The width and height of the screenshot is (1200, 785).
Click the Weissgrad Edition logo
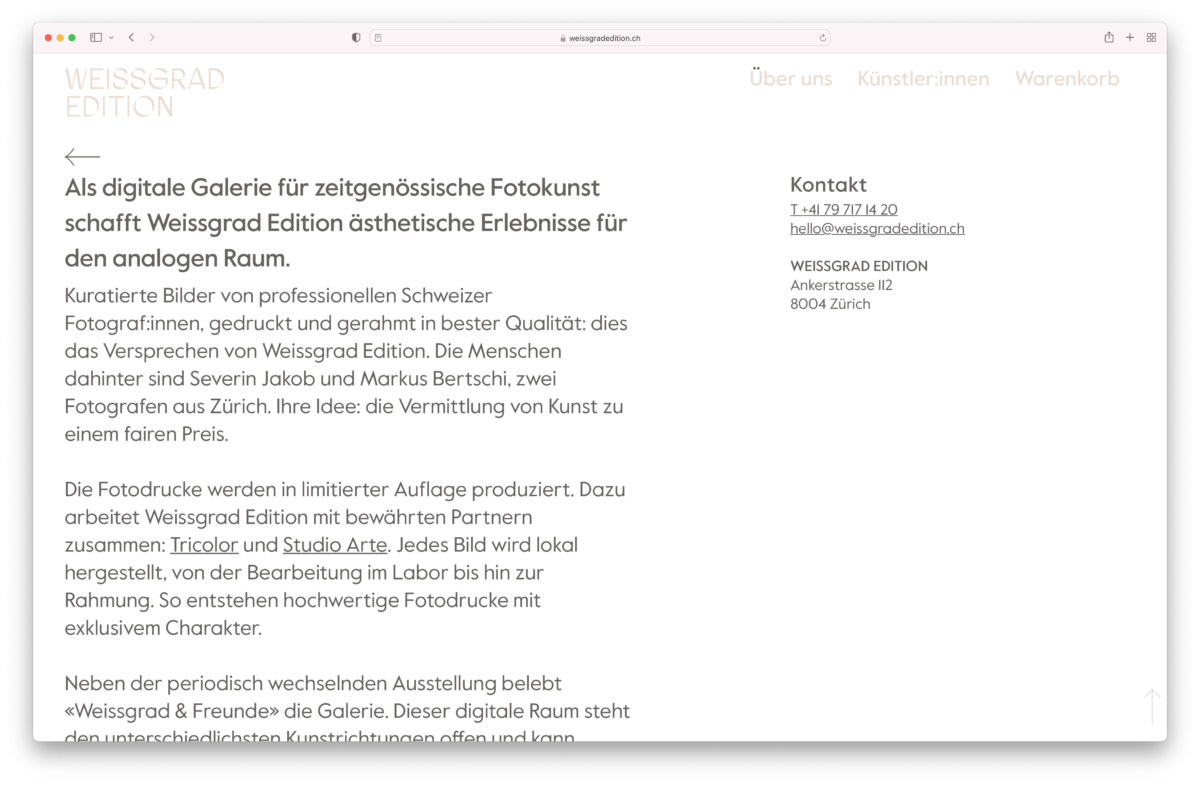click(x=144, y=92)
